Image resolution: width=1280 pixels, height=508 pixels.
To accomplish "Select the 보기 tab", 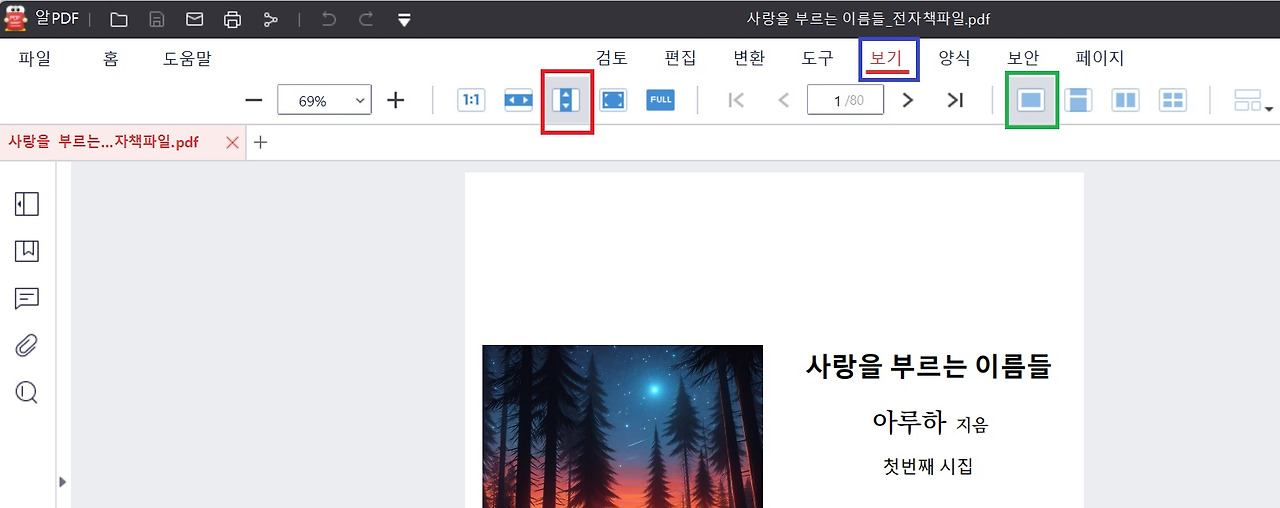I will [x=887, y=58].
